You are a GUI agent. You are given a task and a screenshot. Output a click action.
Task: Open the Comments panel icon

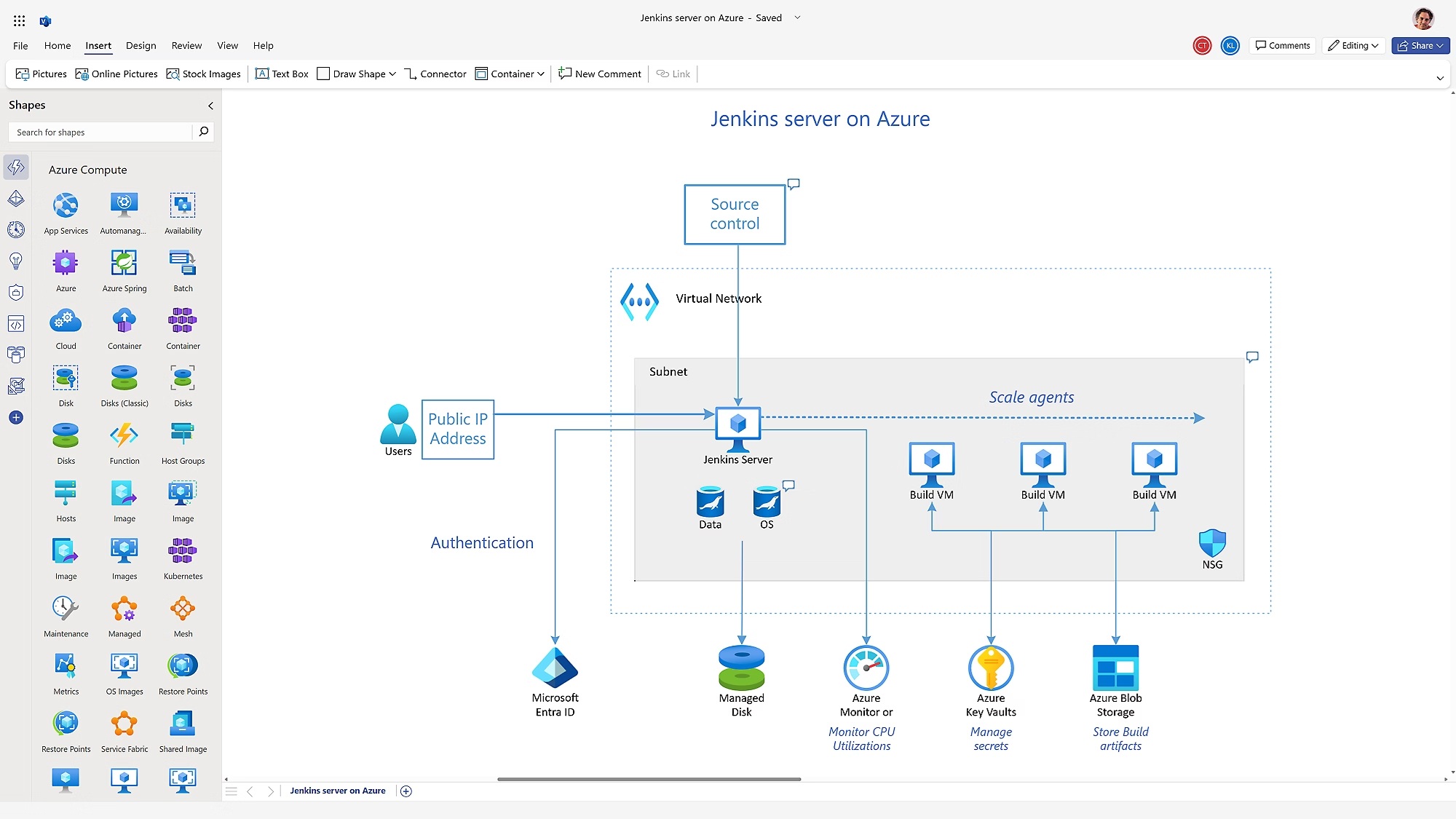1282,45
